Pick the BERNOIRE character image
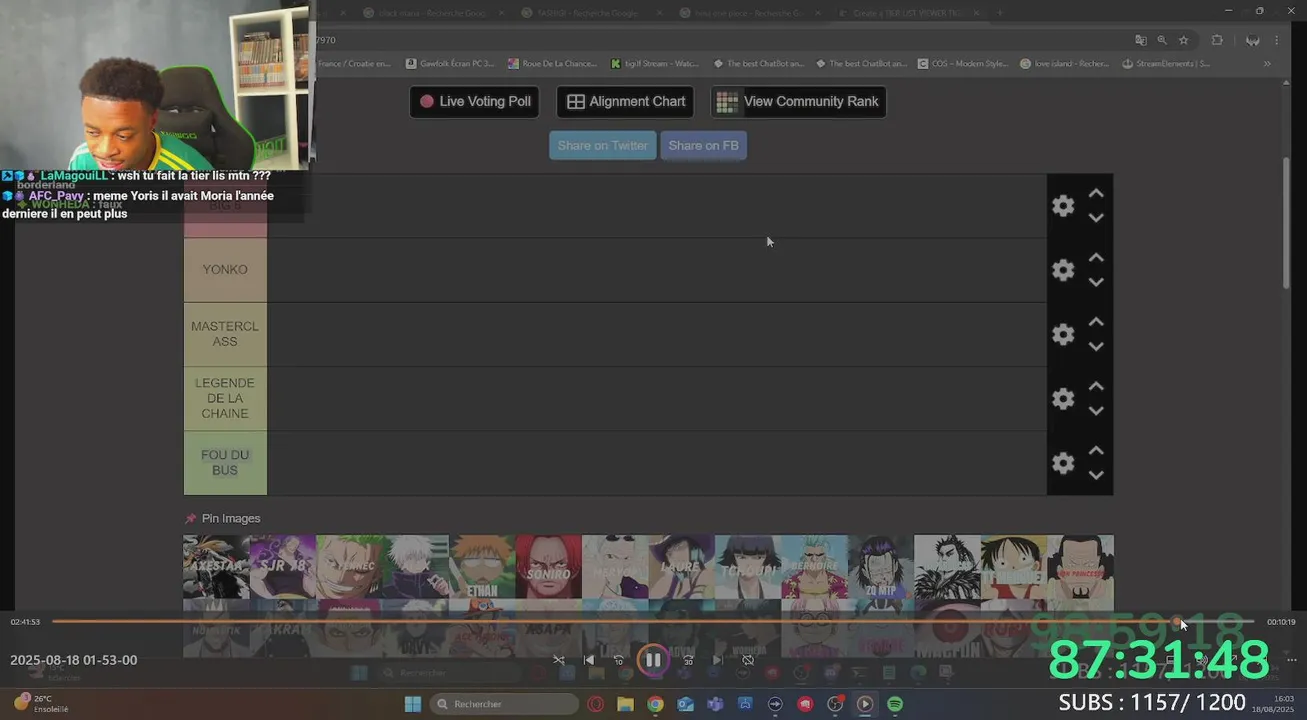The image size is (1307, 720). click(814, 567)
